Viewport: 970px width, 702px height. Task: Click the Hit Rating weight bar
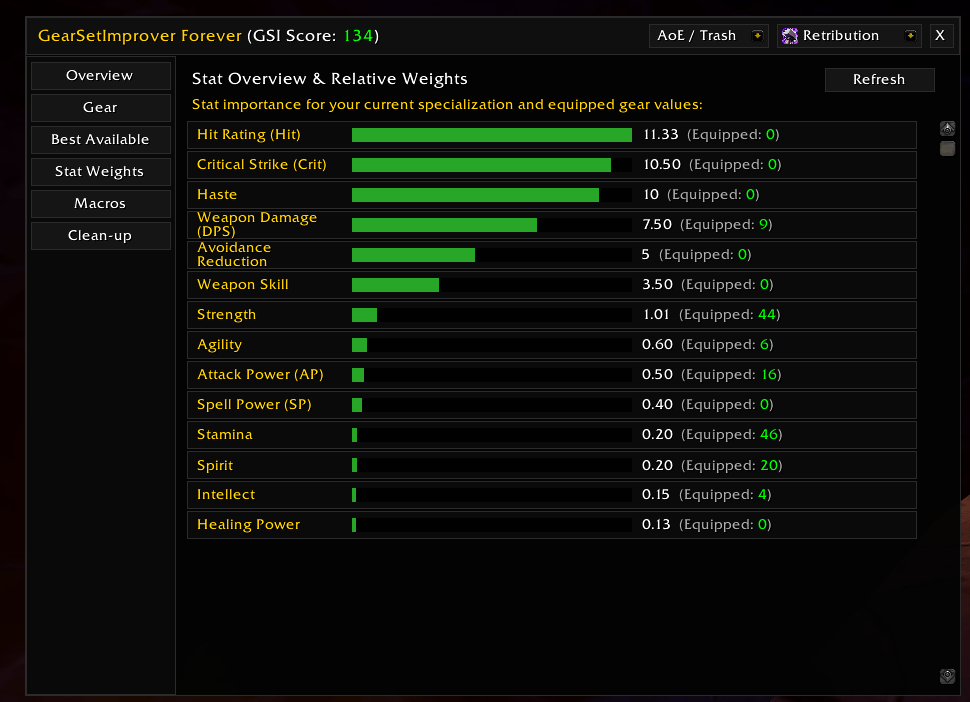(492, 135)
